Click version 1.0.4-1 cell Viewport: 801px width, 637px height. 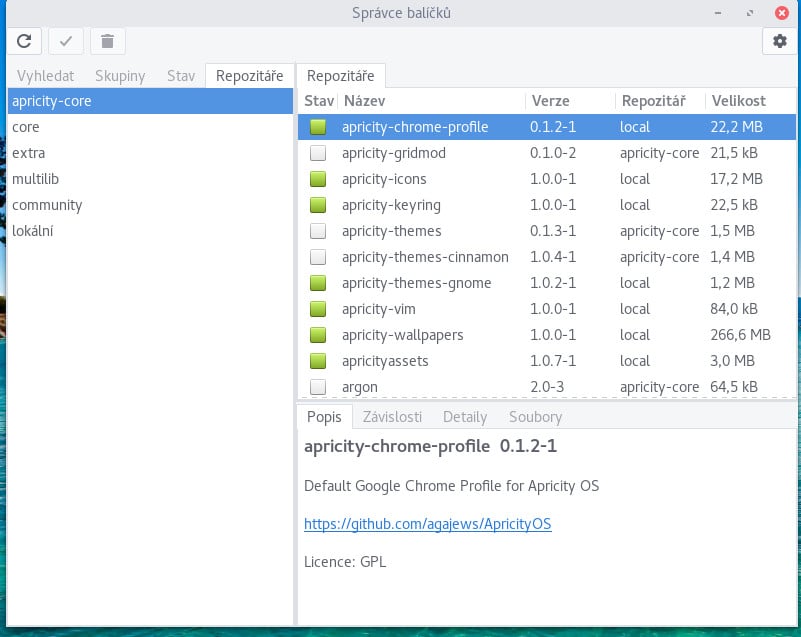coord(553,257)
